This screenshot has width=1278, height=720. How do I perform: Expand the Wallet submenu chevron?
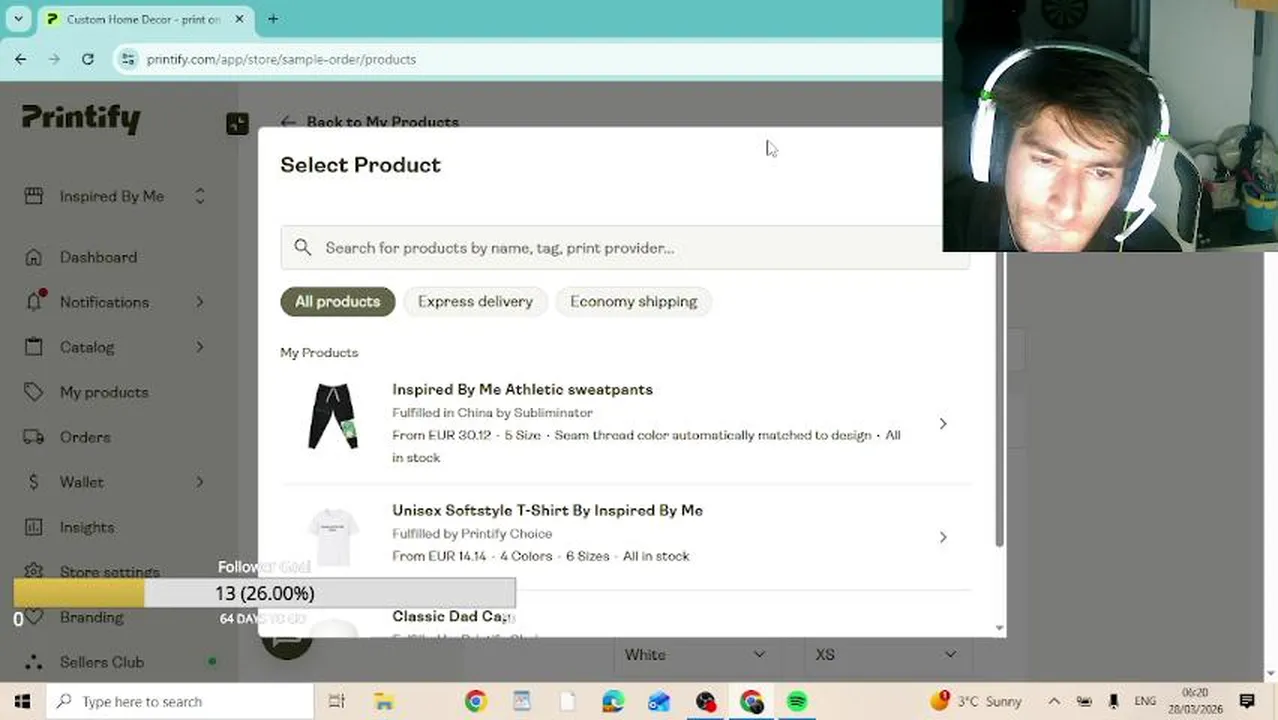(199, 482)
